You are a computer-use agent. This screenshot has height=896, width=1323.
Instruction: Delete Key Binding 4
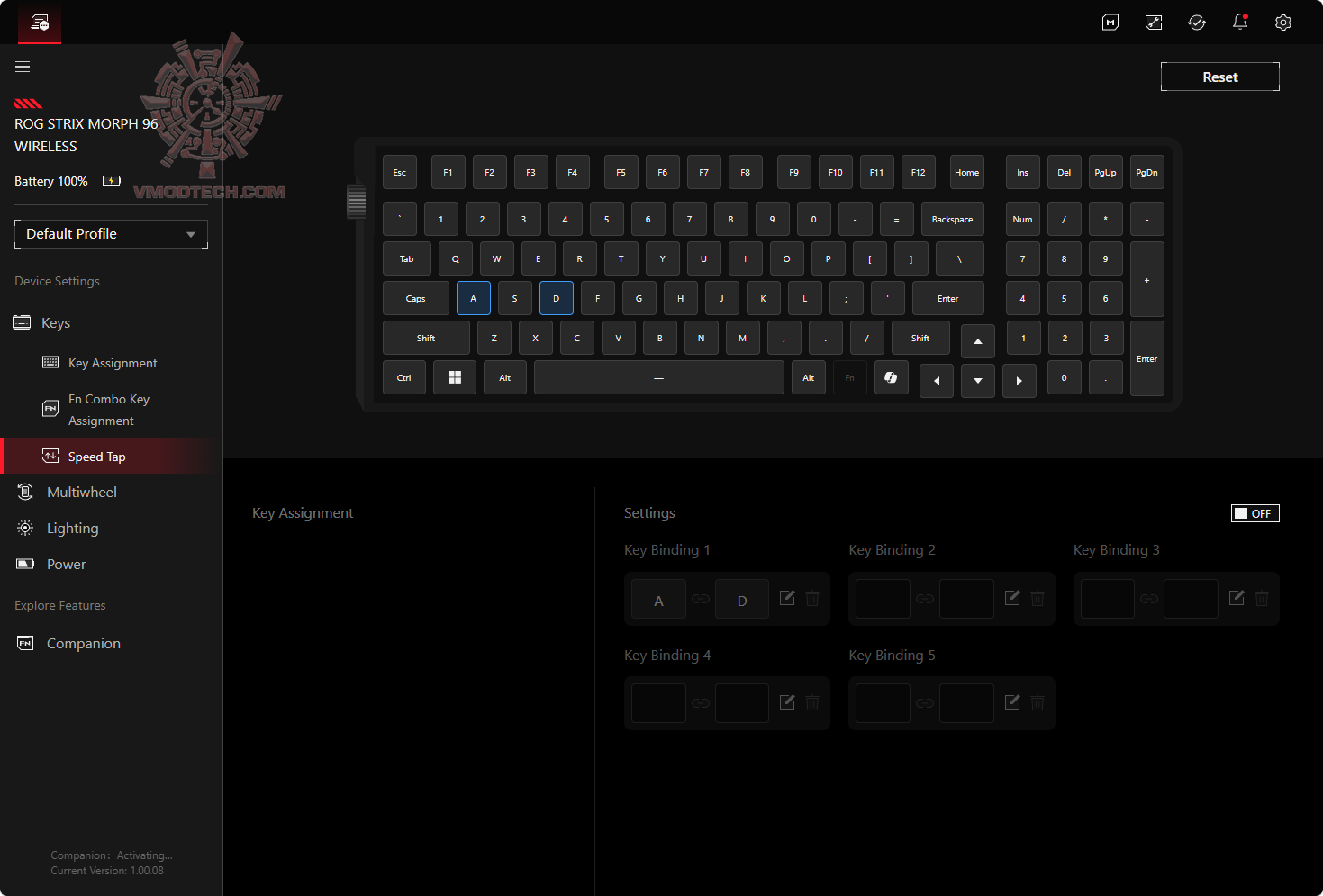(812, 702)
